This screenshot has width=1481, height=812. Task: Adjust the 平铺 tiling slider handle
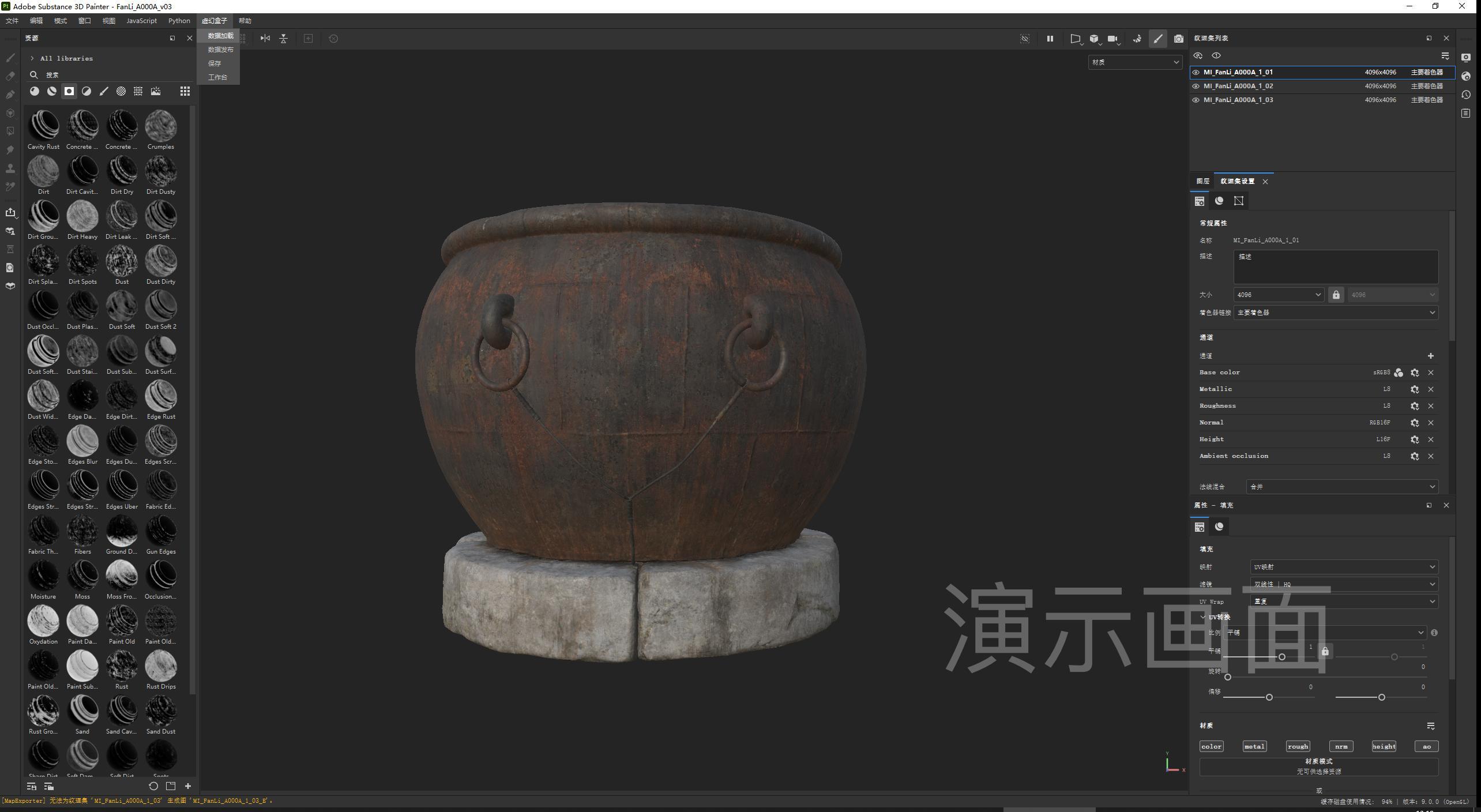pyautogui.click(x=1281, y=657)
